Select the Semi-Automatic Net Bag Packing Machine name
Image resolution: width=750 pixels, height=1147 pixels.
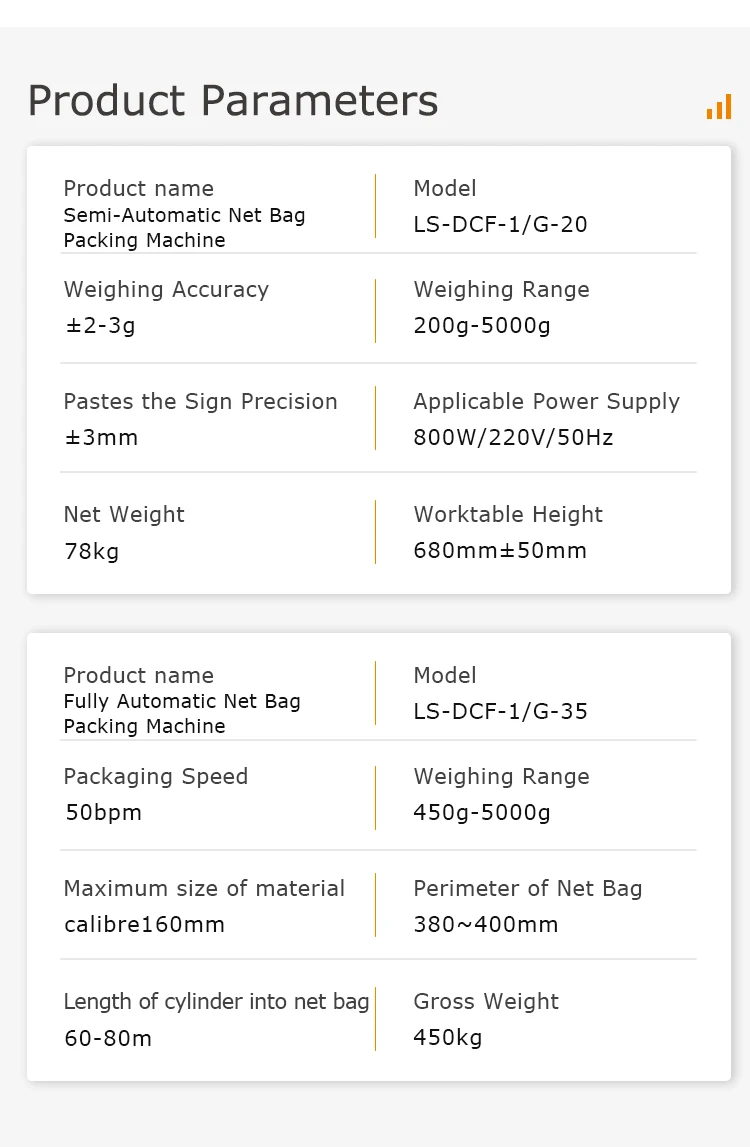[x=184, y=227]
